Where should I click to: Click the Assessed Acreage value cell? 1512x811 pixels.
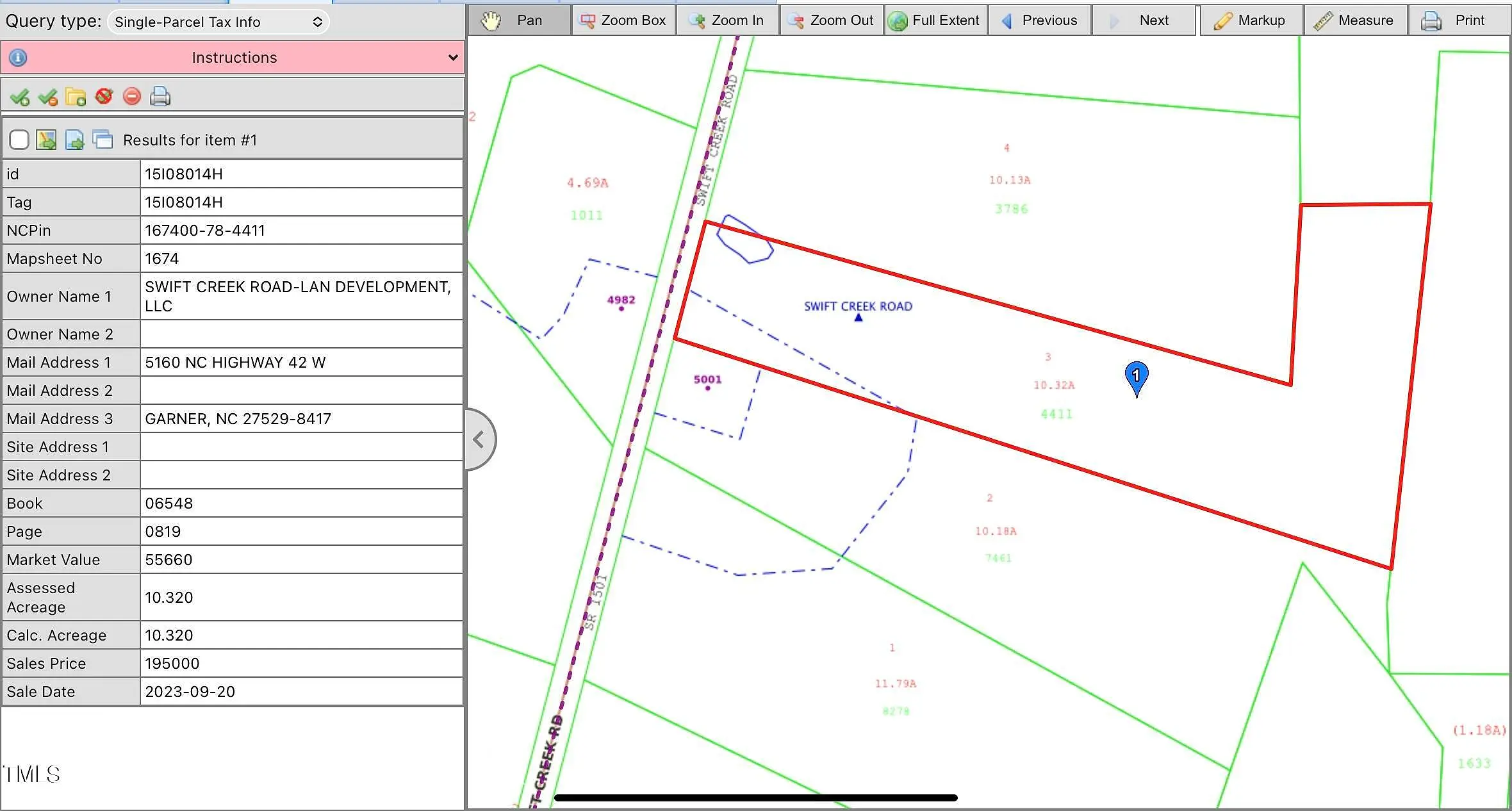(x=301, y=598)
